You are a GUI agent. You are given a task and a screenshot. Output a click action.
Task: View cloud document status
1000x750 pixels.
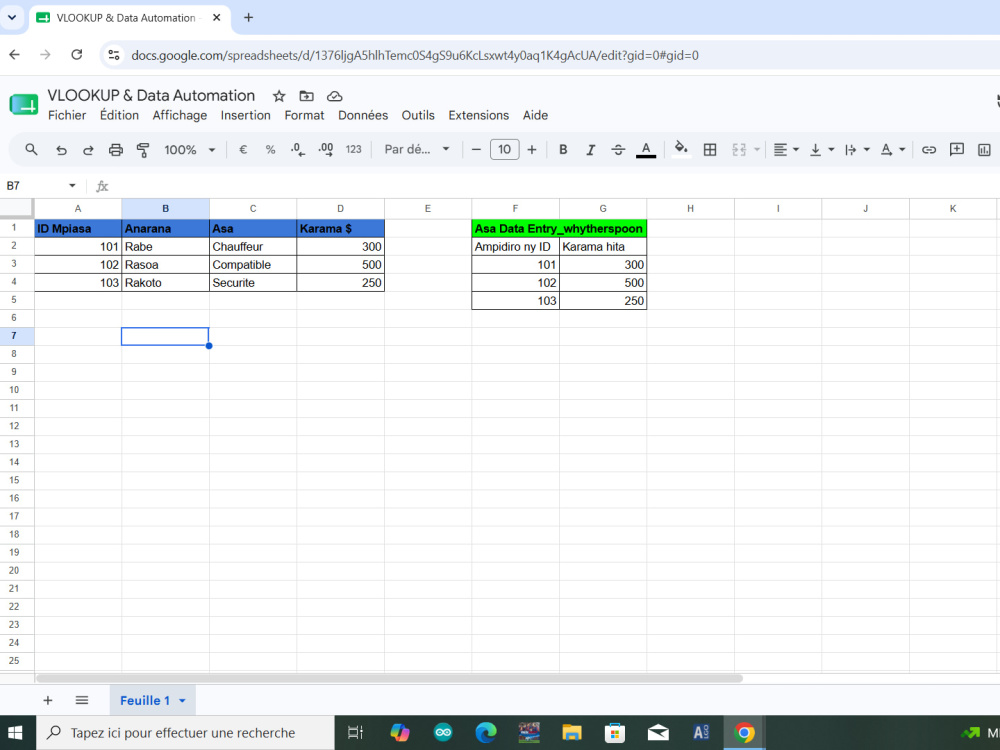click(x=334, y=96)
